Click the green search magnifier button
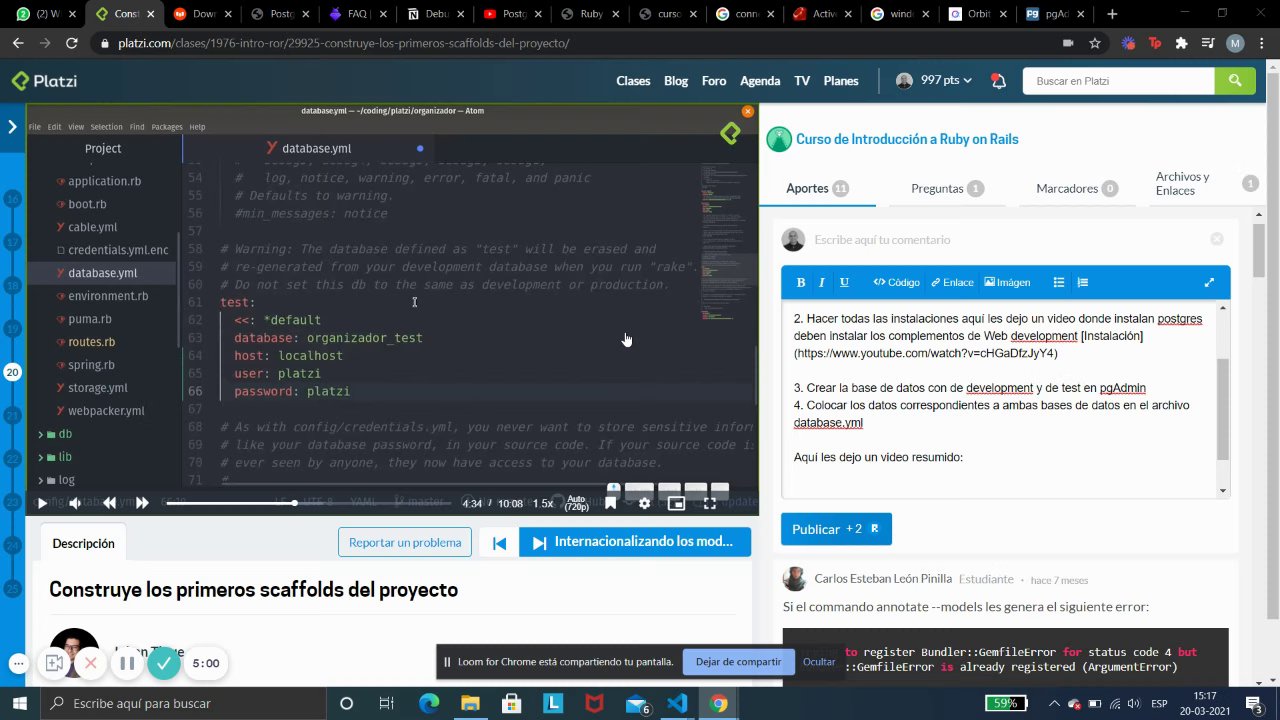1280x720 pixels. (1235, 81)
